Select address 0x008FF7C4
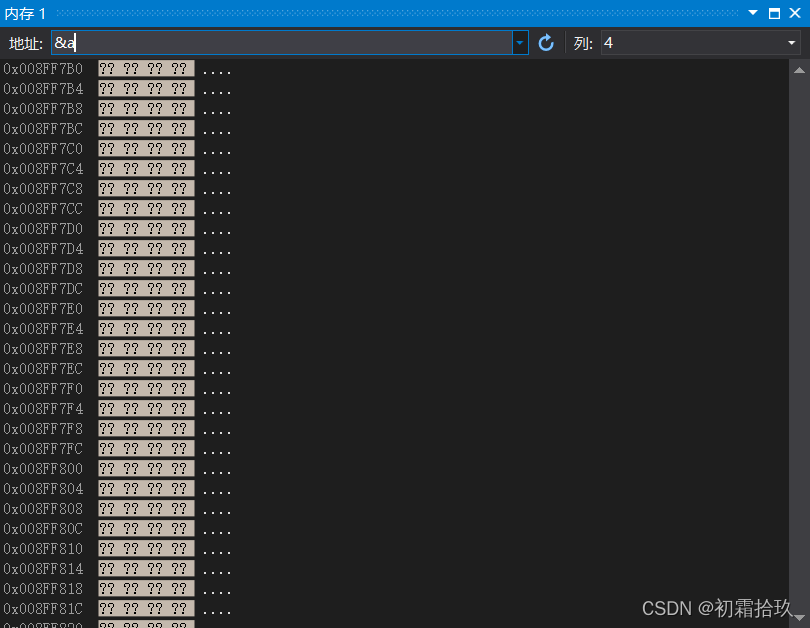The width and height of the screenshot is (810, 628). (x=43, y=169)
